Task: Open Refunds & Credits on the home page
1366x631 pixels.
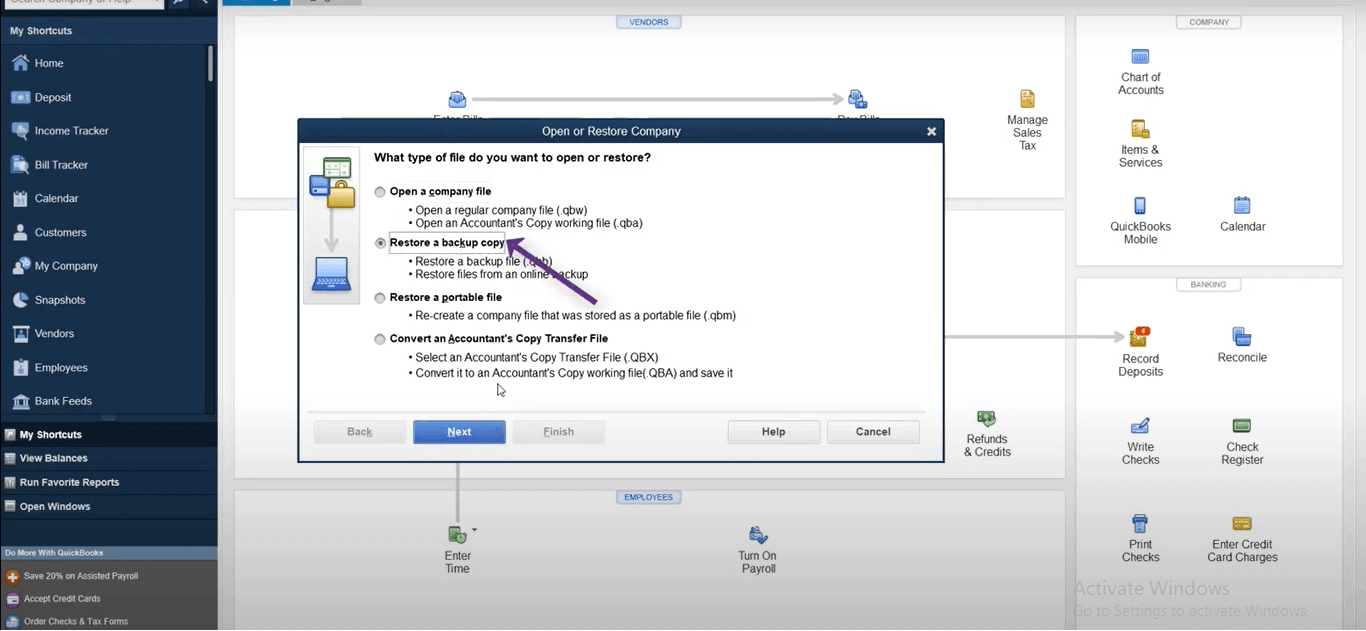Action: click(987, 433)
